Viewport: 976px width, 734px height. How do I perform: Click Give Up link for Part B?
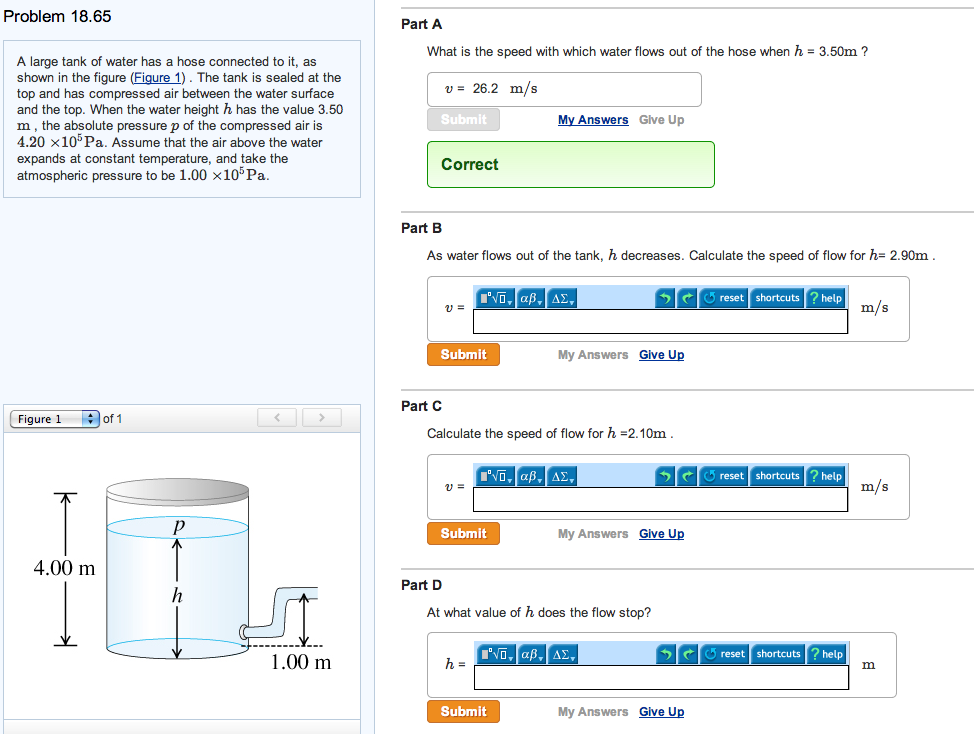tap(662, 355)
